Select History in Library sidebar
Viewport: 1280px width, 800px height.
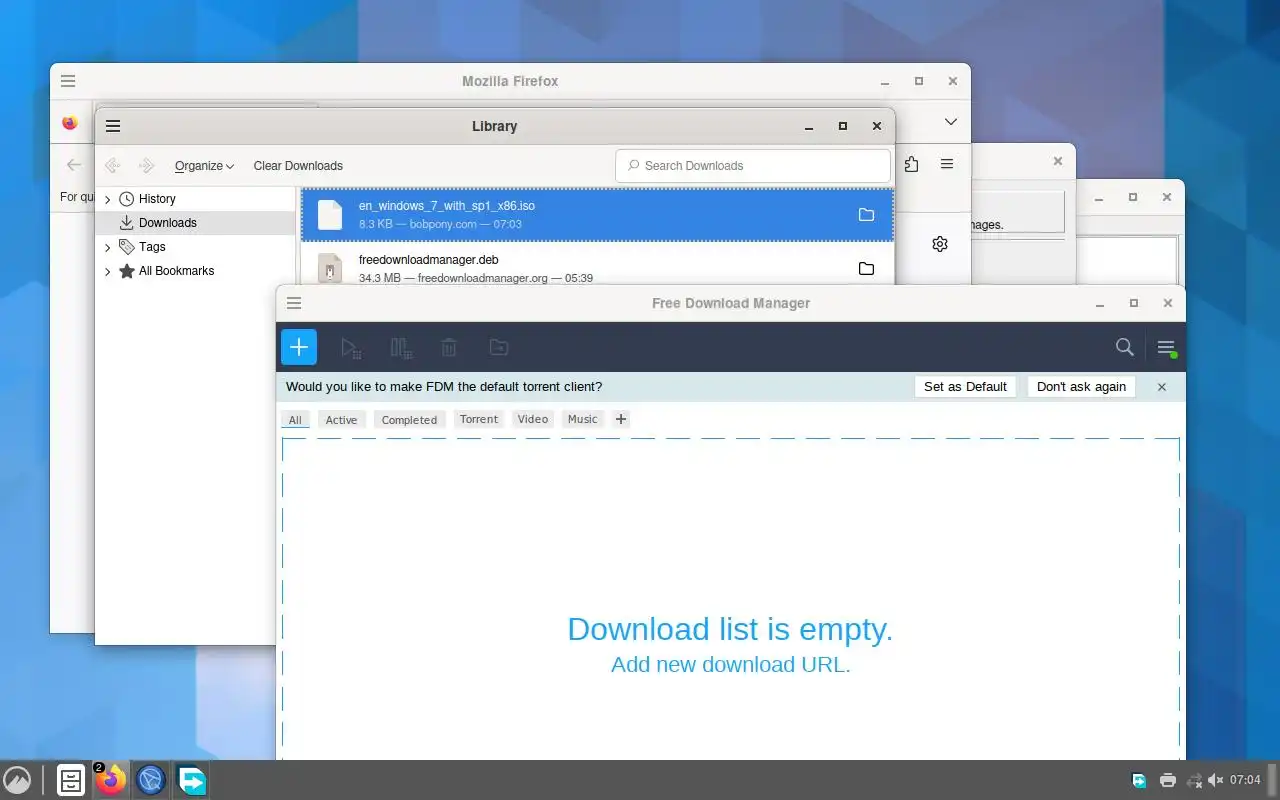[x=157, y=199]
